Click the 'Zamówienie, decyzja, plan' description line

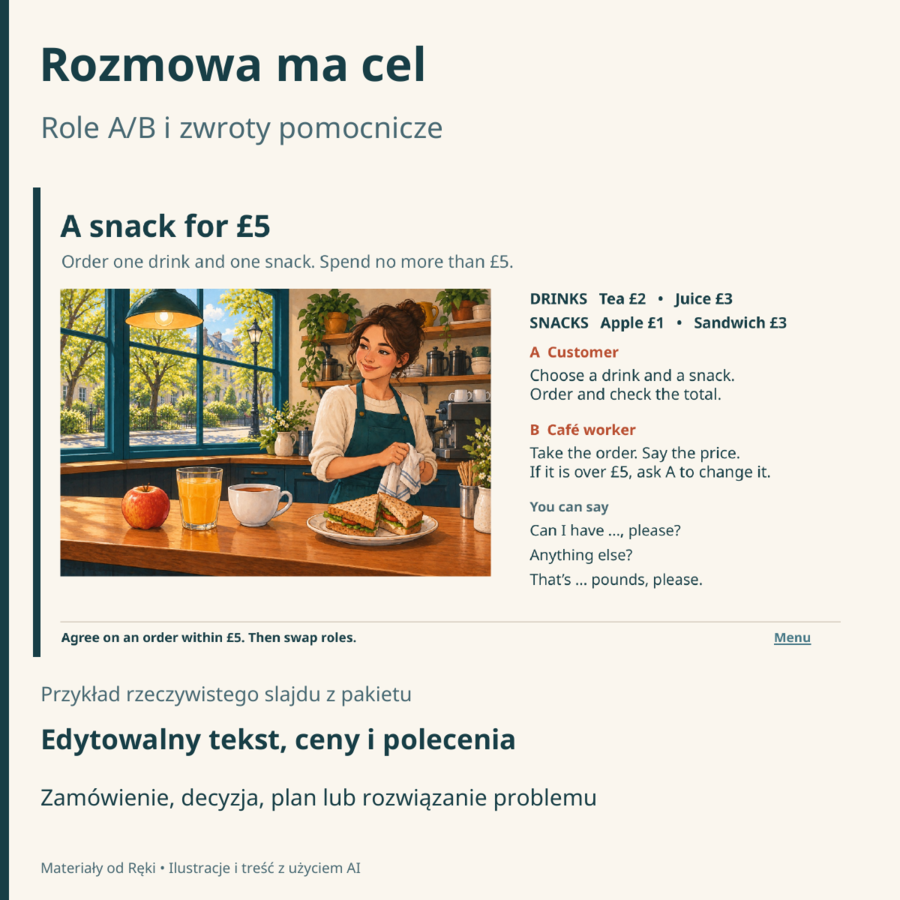pyautogui.click(x=319, y=798)
